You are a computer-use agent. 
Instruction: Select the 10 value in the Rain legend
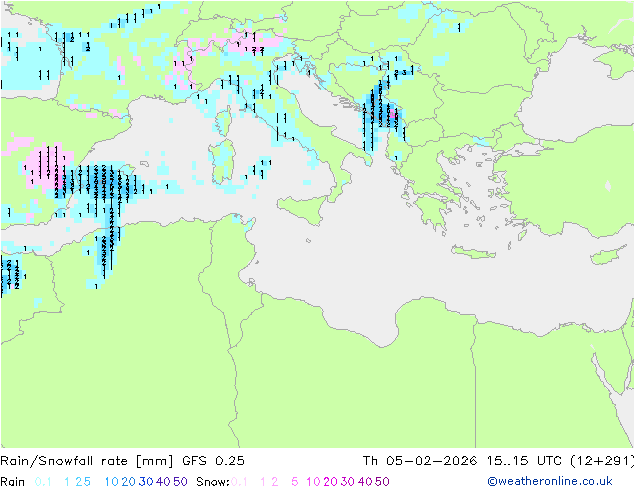(112, 482)
